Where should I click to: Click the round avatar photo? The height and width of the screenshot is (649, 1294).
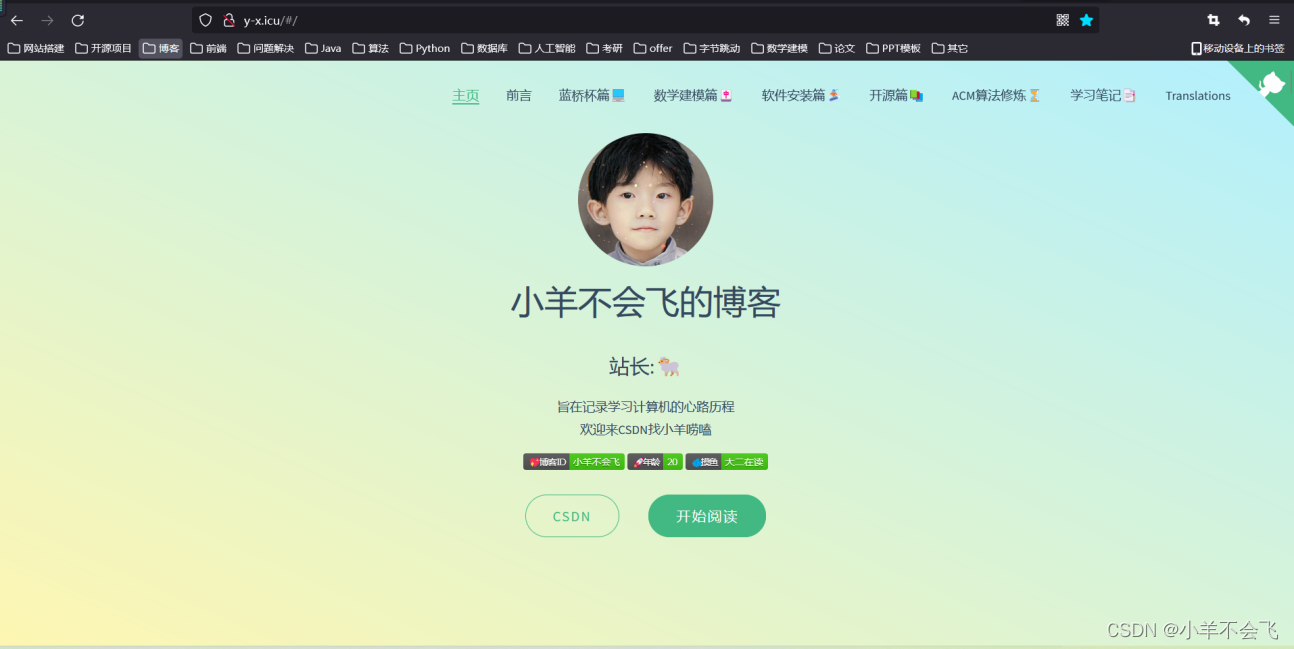[x=646, y=199]
